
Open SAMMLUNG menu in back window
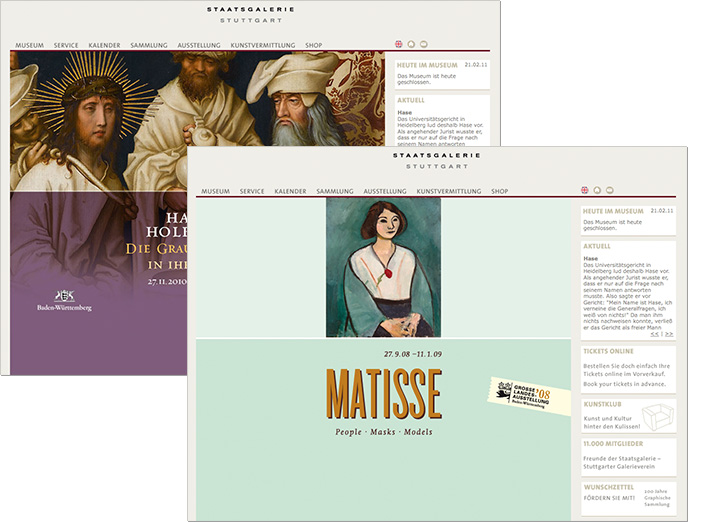[x=149, y=45]
